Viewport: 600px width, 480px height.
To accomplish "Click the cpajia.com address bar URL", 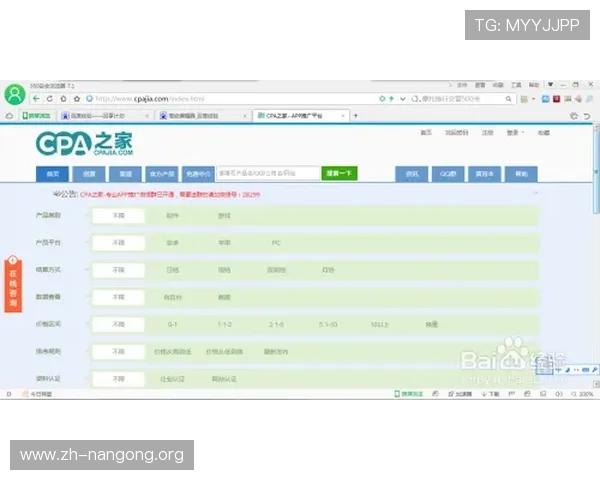I will point(150,99).
